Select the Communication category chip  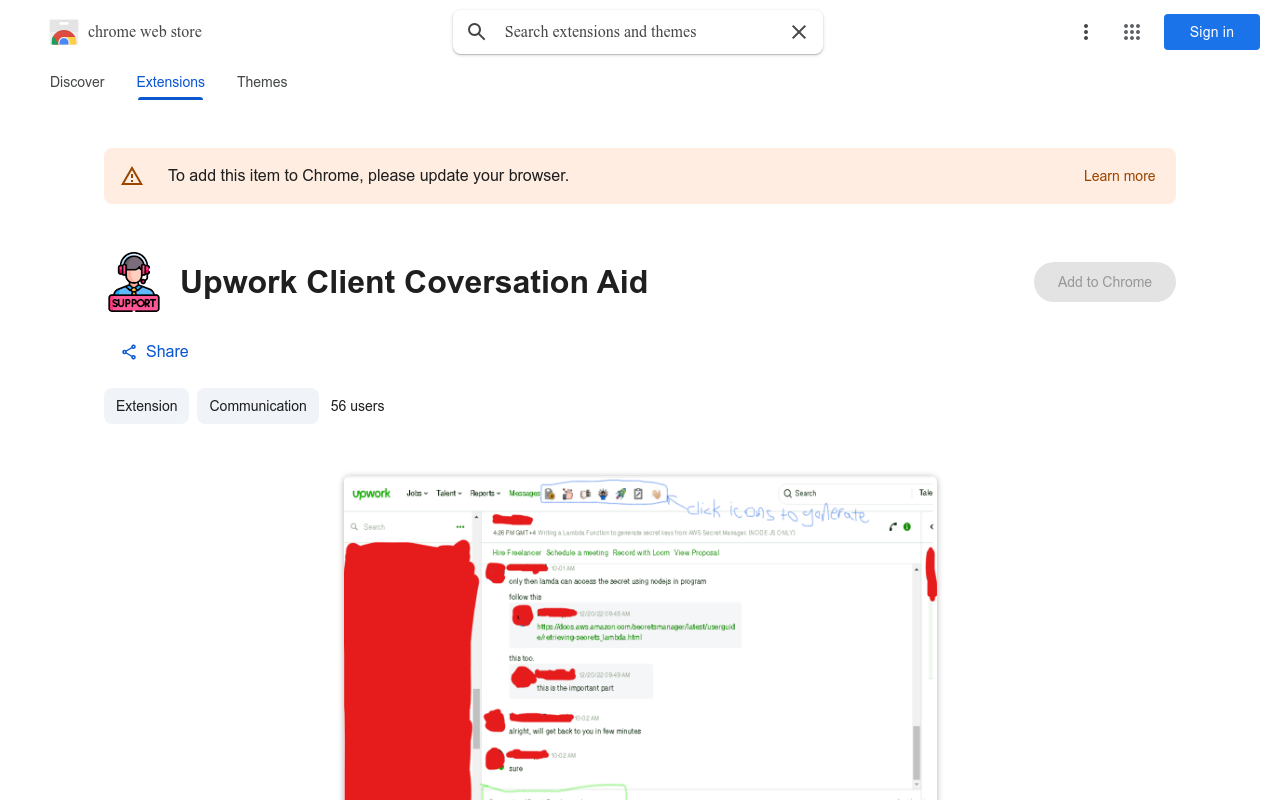258,406
